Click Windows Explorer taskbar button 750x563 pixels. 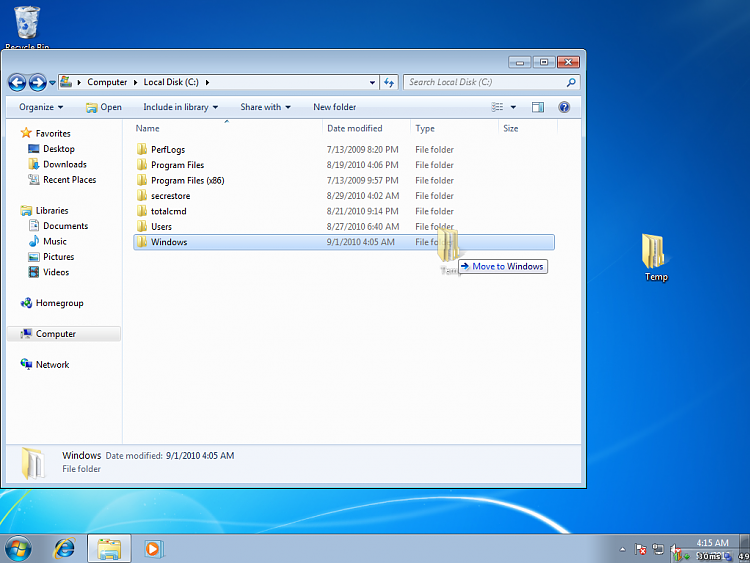[109, 549]
